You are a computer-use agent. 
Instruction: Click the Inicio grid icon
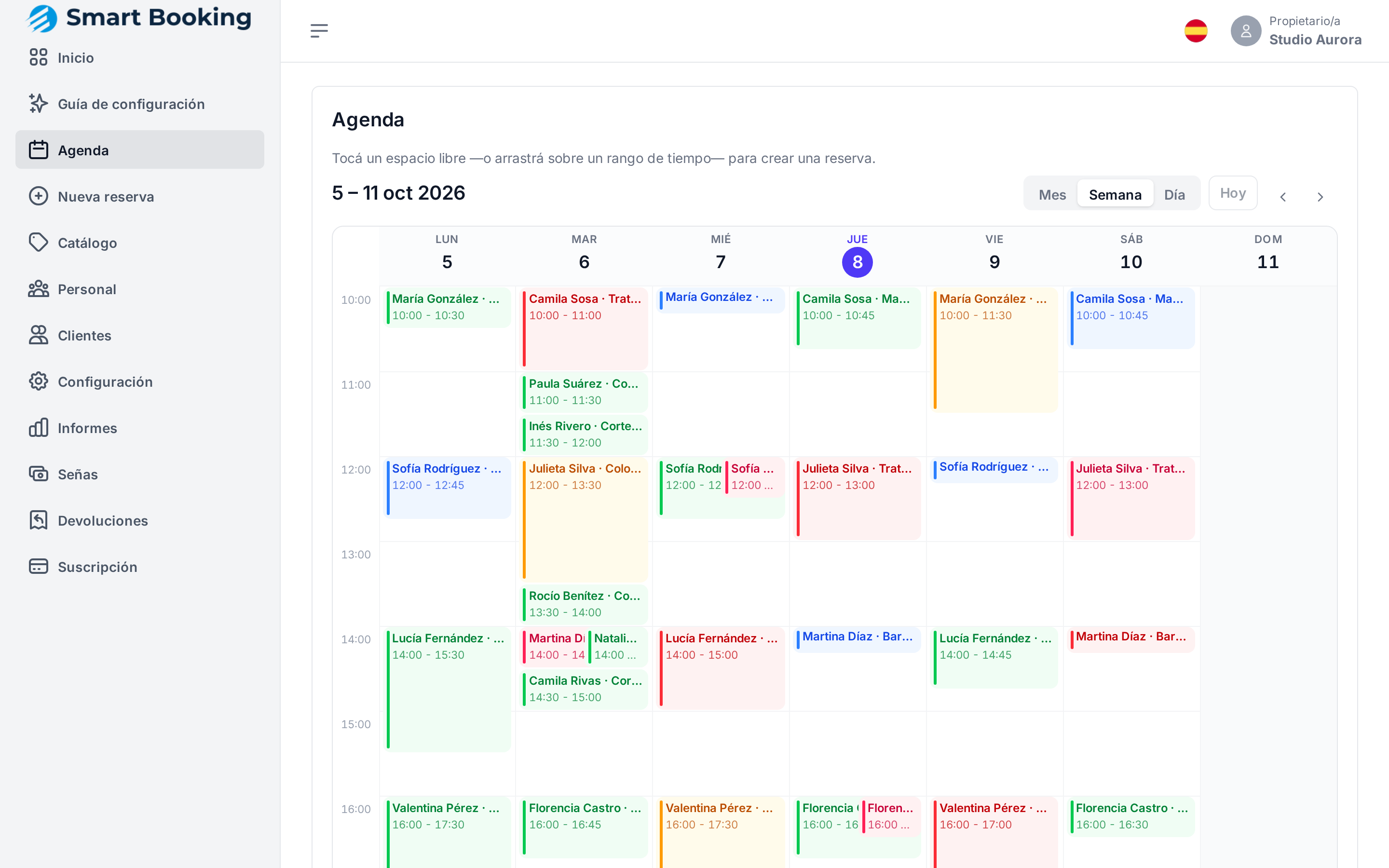click(39, 57)
